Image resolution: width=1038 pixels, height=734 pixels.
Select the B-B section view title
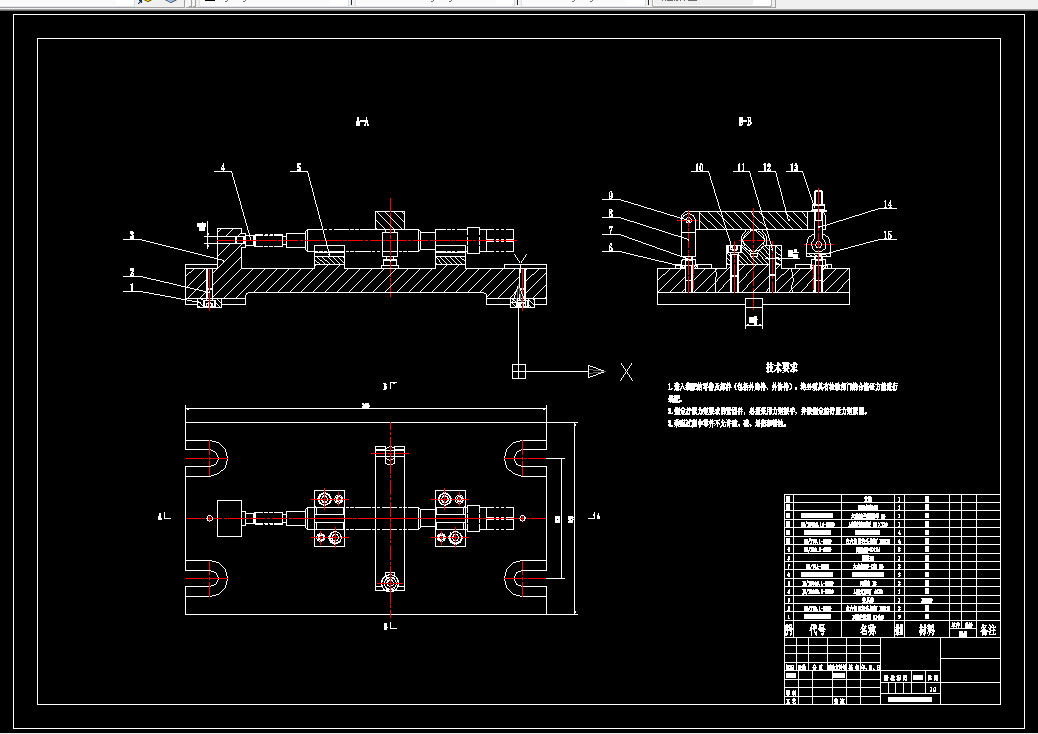(x=745, y=121)
